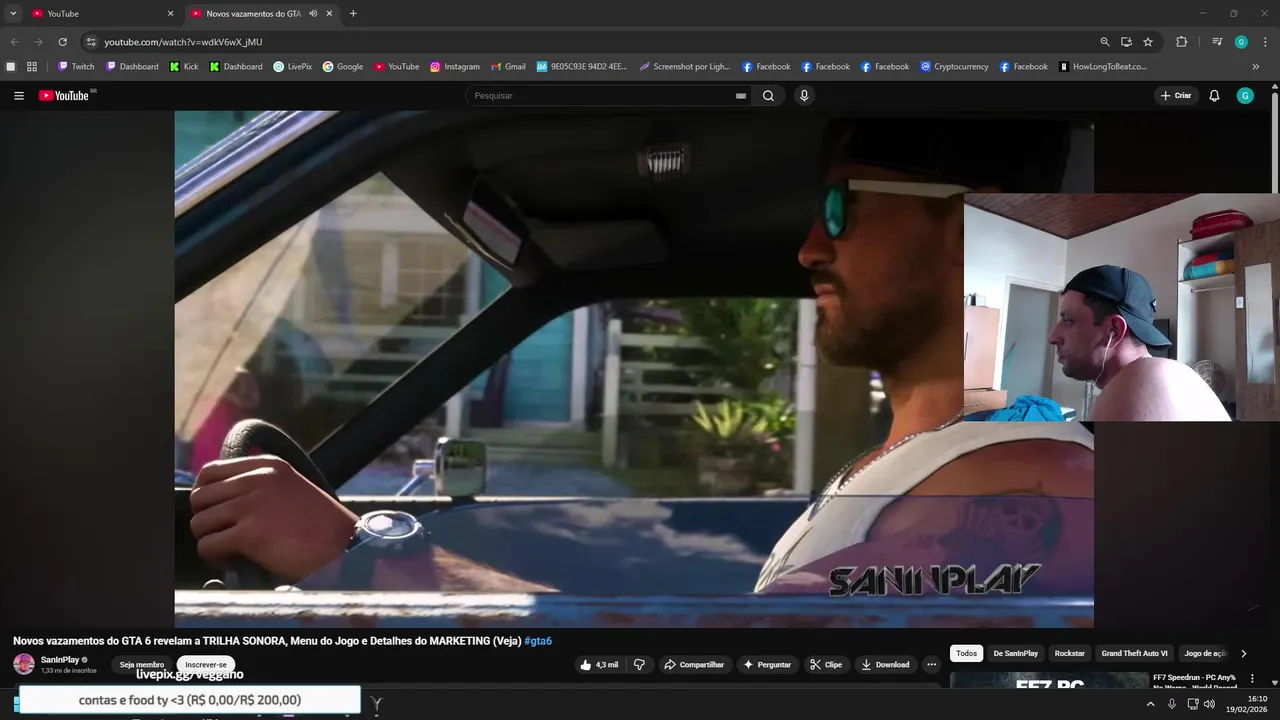The width and height of the screenshot is (1280, 720).
Task: Open more actions (three dots) next to Download
Action: point(931,665)
